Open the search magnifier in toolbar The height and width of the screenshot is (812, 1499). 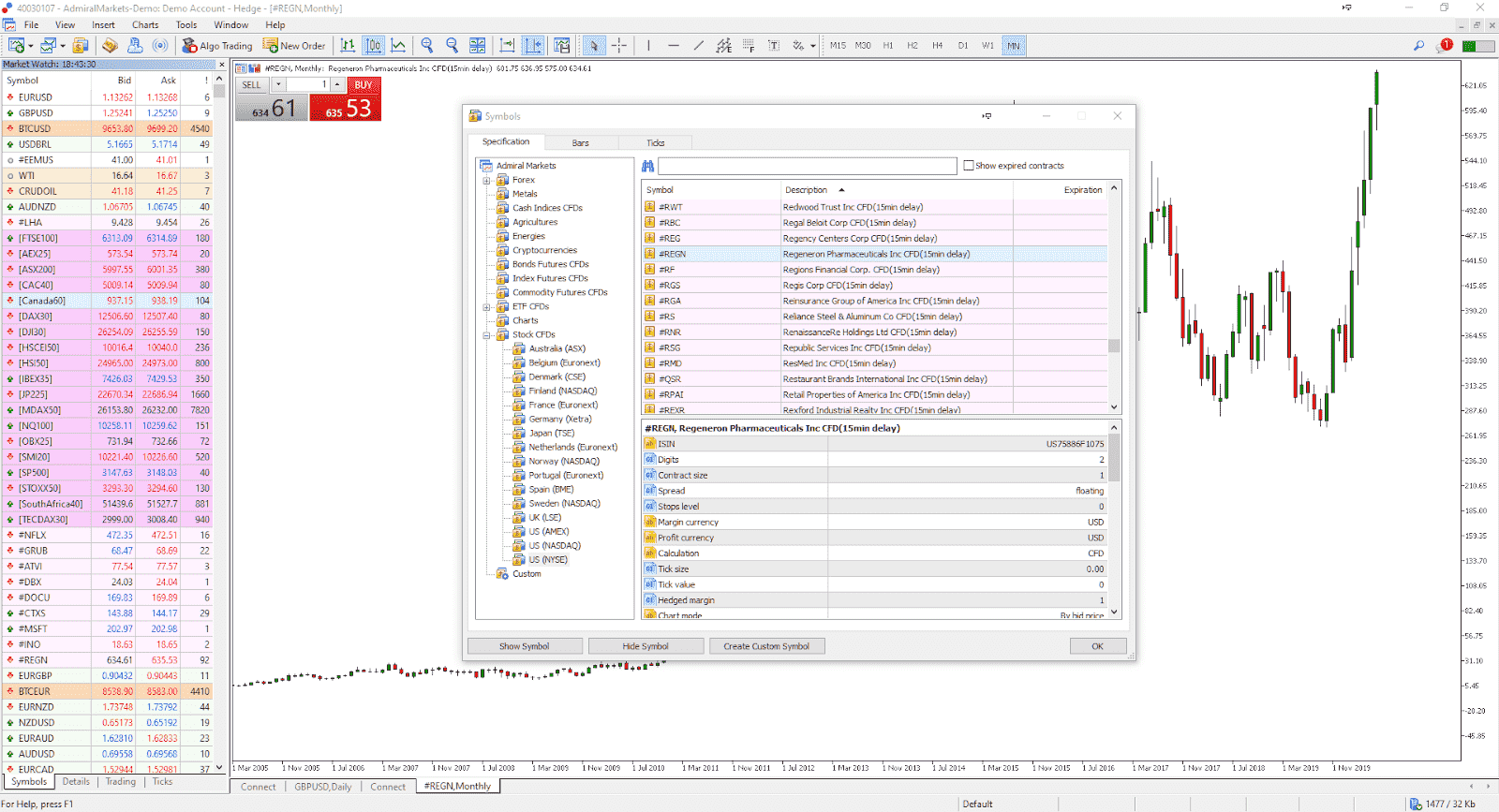click(1418, 45)
